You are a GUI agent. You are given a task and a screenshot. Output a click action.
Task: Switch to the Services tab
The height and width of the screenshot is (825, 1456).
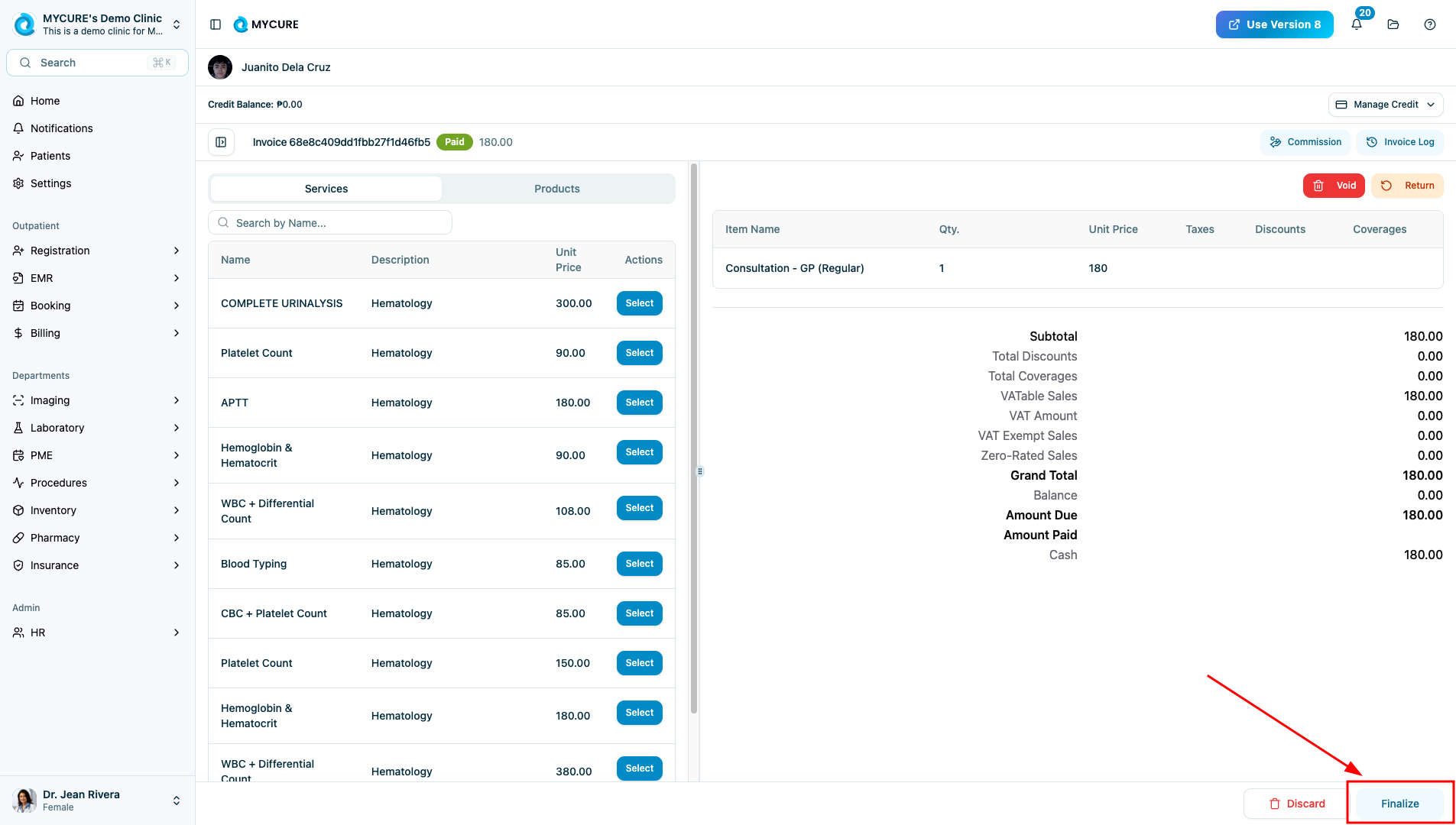pos(326,189)
